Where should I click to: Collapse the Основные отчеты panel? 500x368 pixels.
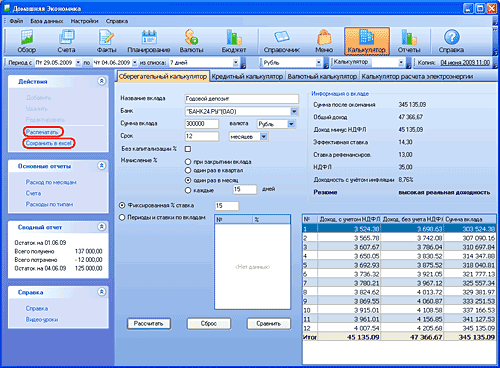pyautogui.click(x=102, y=166)
